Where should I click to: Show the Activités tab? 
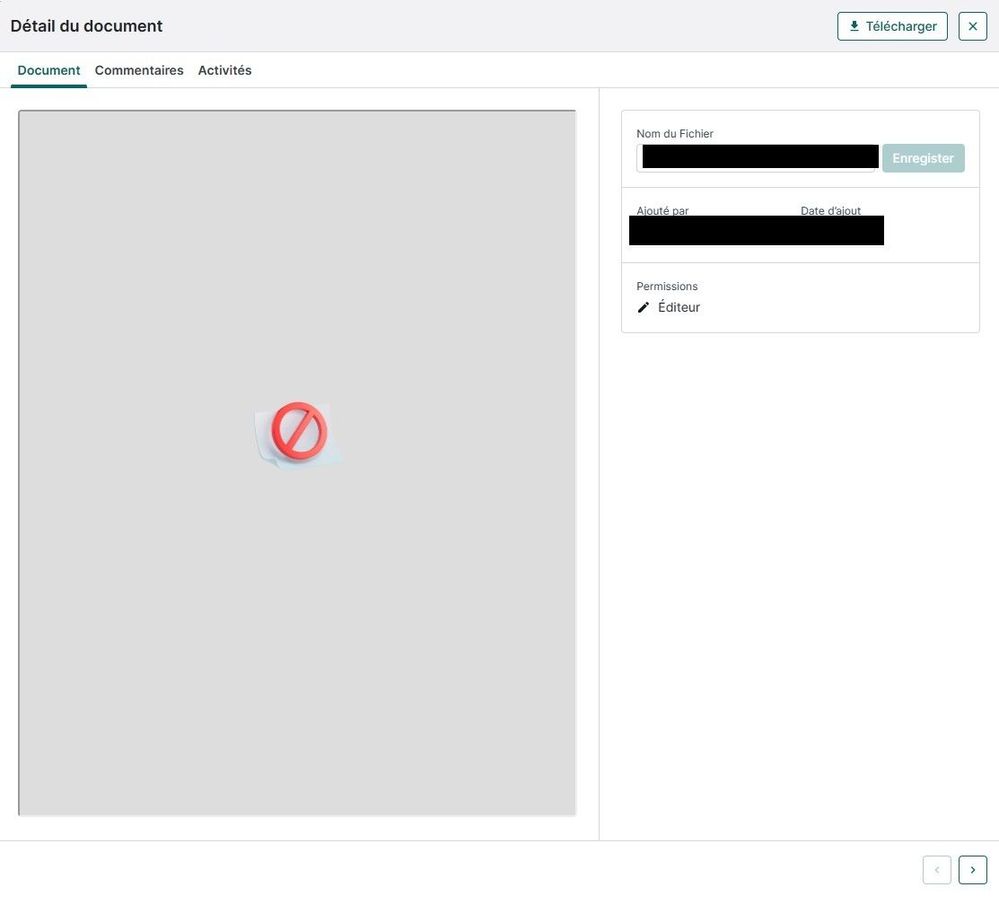coord(225,70)
